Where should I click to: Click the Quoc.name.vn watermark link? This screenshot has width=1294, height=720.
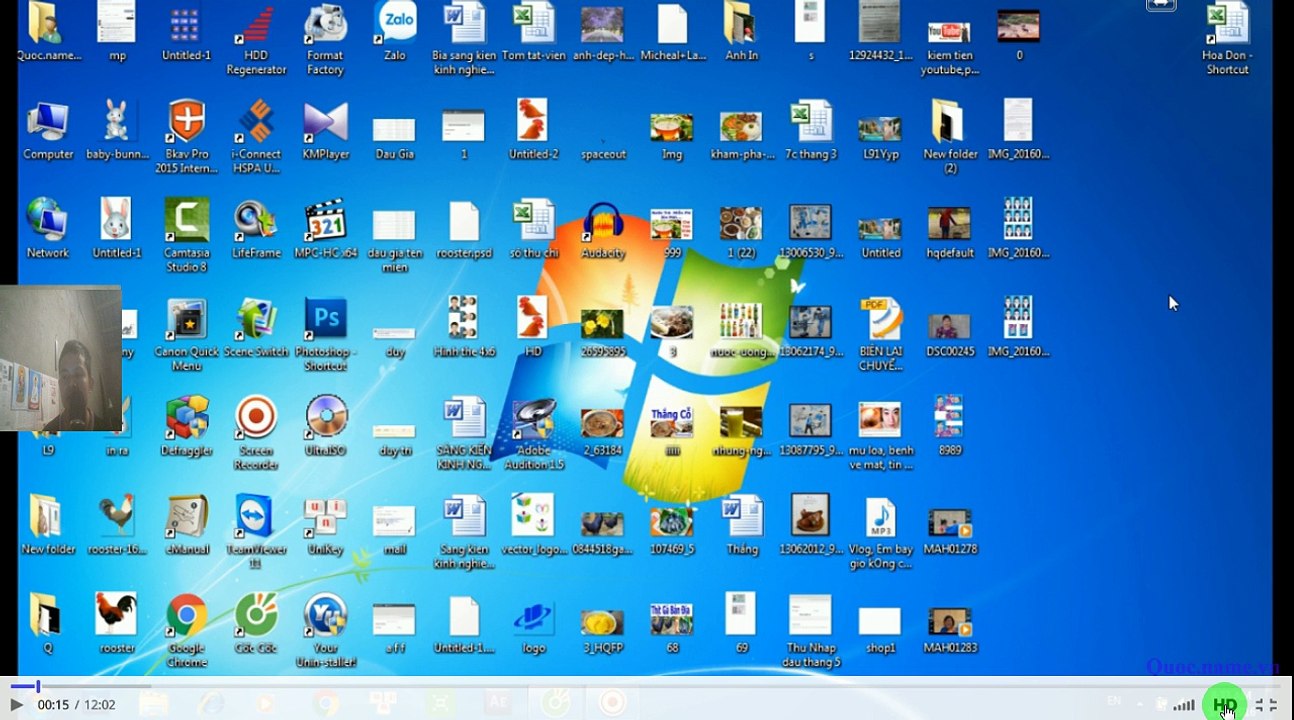pos(1212,667)
